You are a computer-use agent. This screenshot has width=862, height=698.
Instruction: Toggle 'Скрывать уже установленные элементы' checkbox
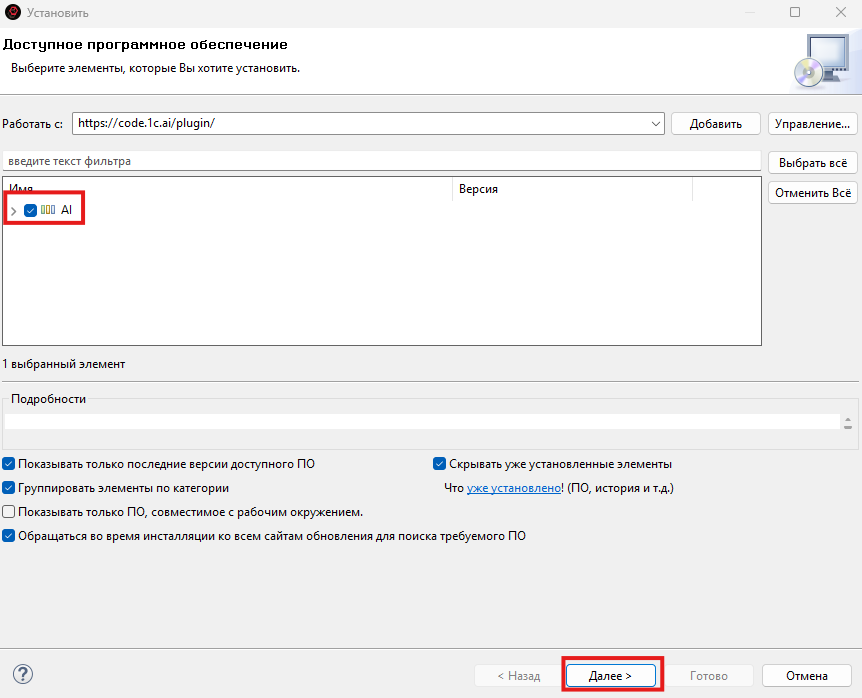439,464
